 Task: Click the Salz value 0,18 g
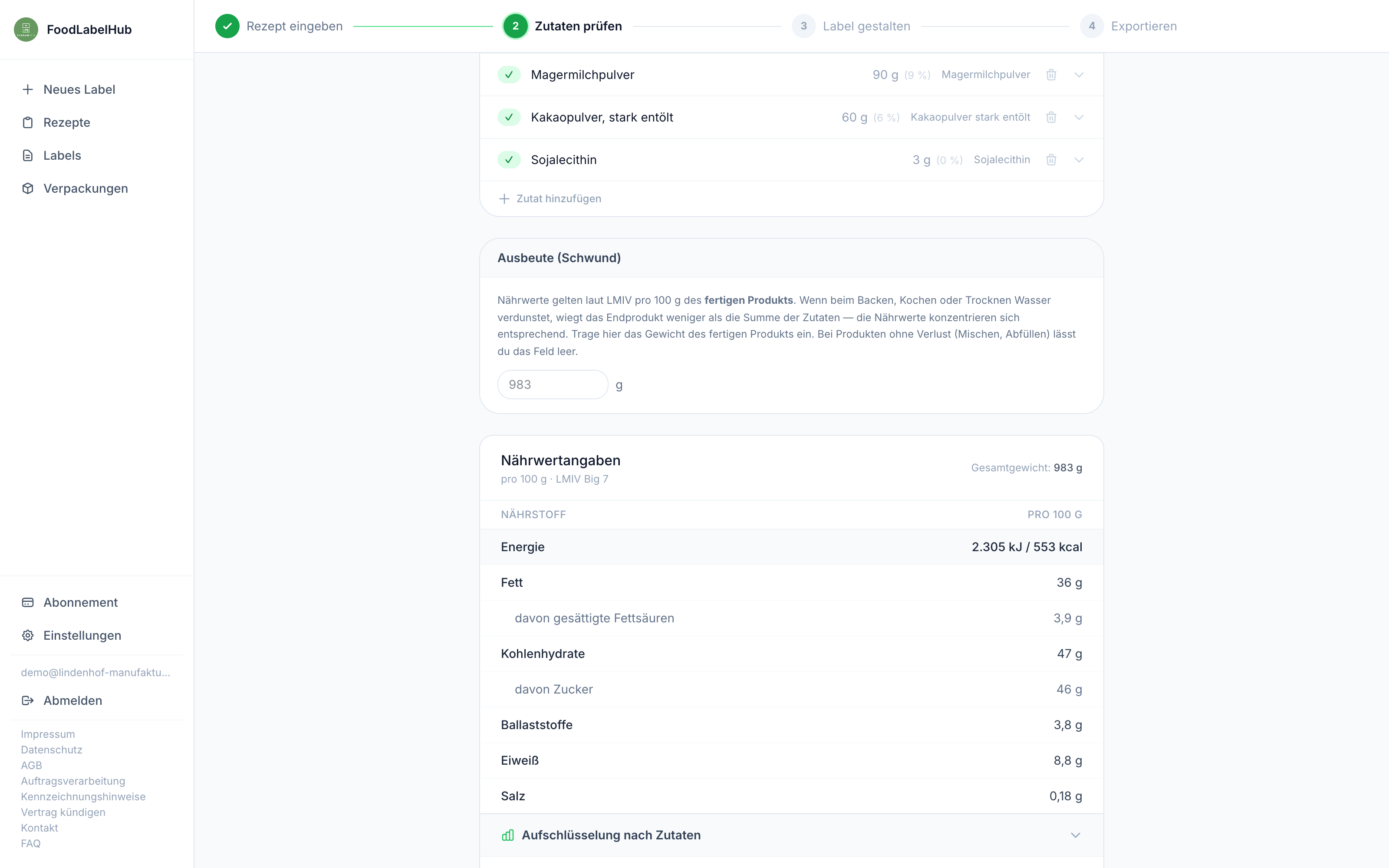[x=1065, y=796]
